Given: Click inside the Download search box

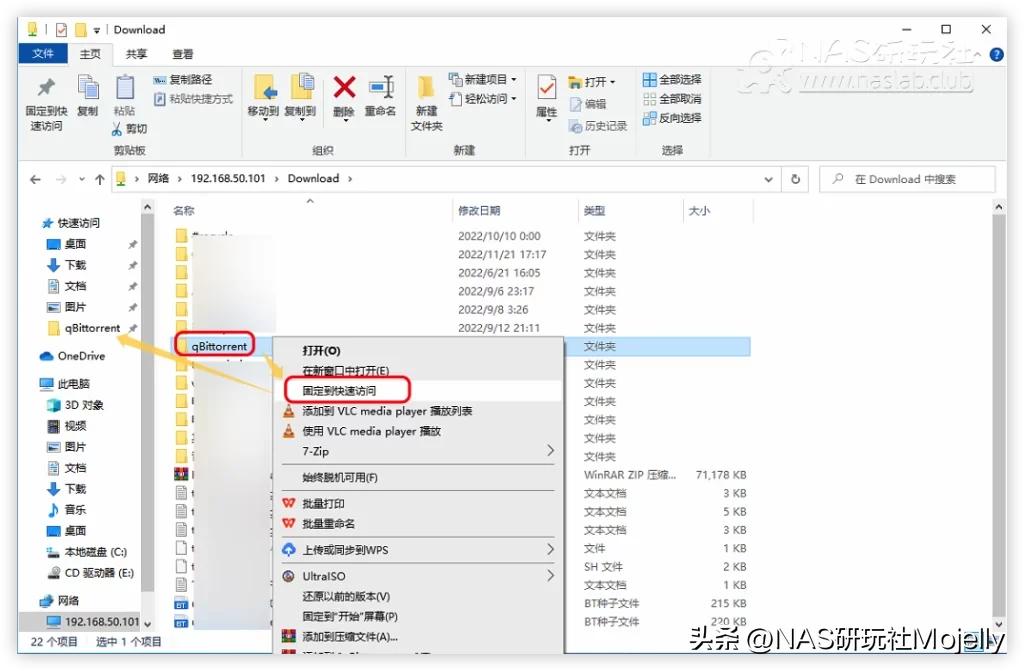Looking at the screenshot, I should coord(907,178).
